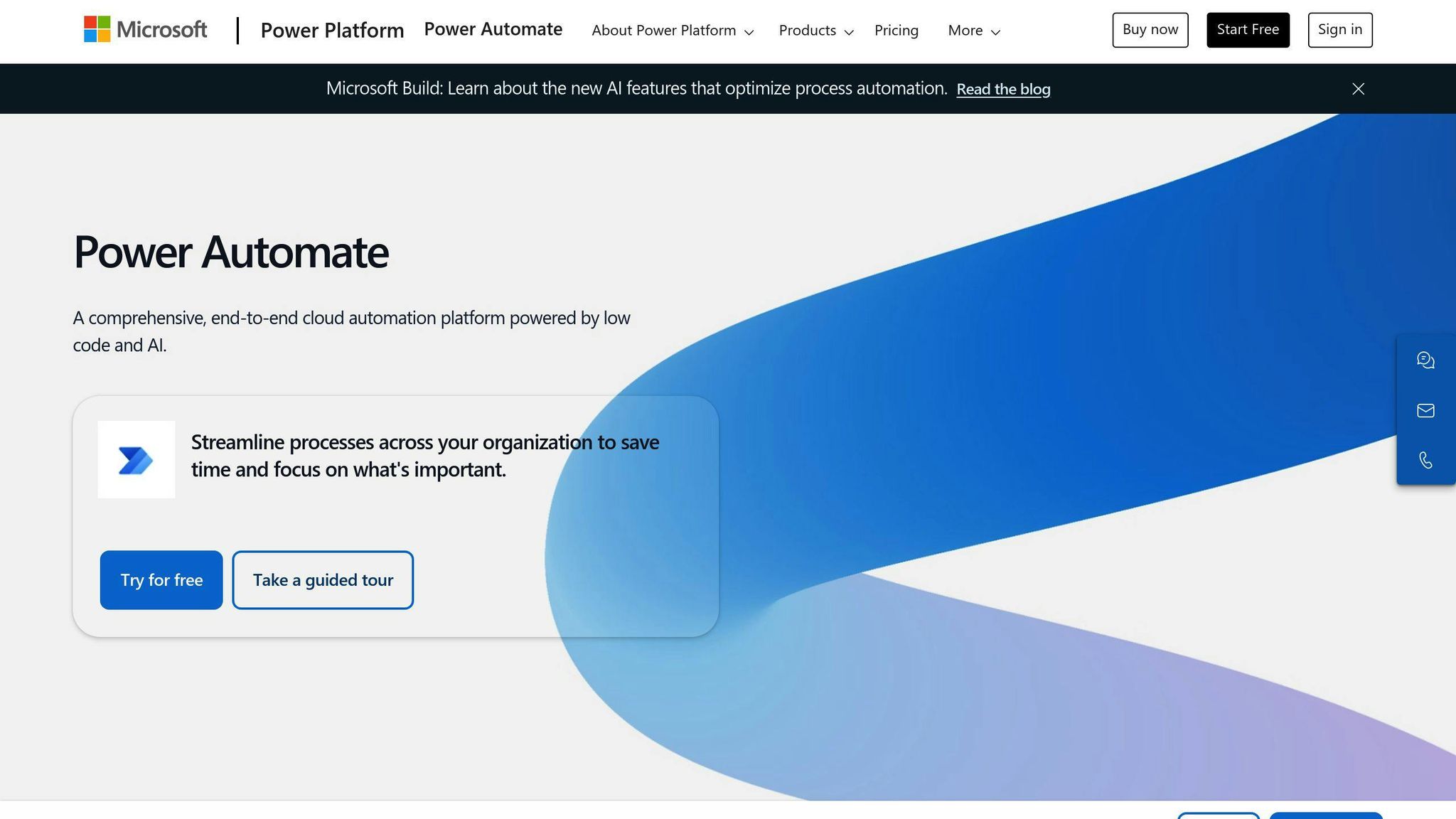Dismiss the Microsoft Build banner
The image size is (1456, 819).
pyautogui.click(x=1358, y=89)
